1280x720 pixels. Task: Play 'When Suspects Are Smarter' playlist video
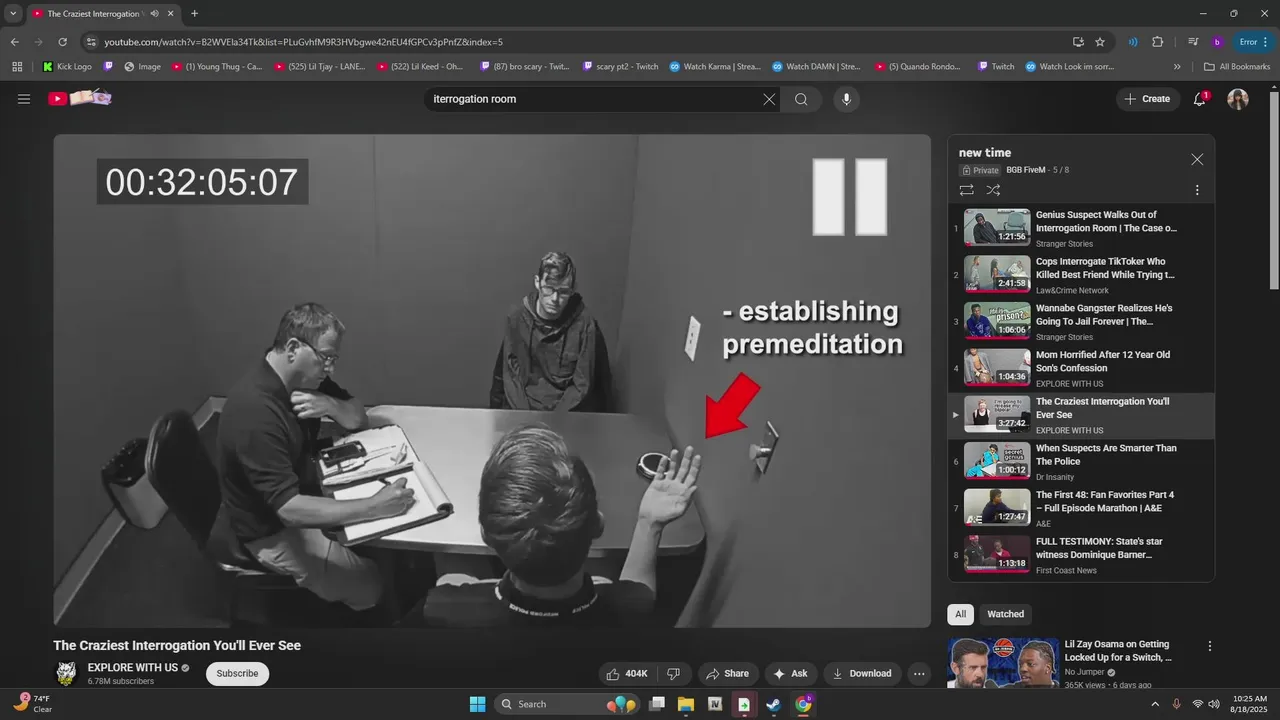point(1081,461)
